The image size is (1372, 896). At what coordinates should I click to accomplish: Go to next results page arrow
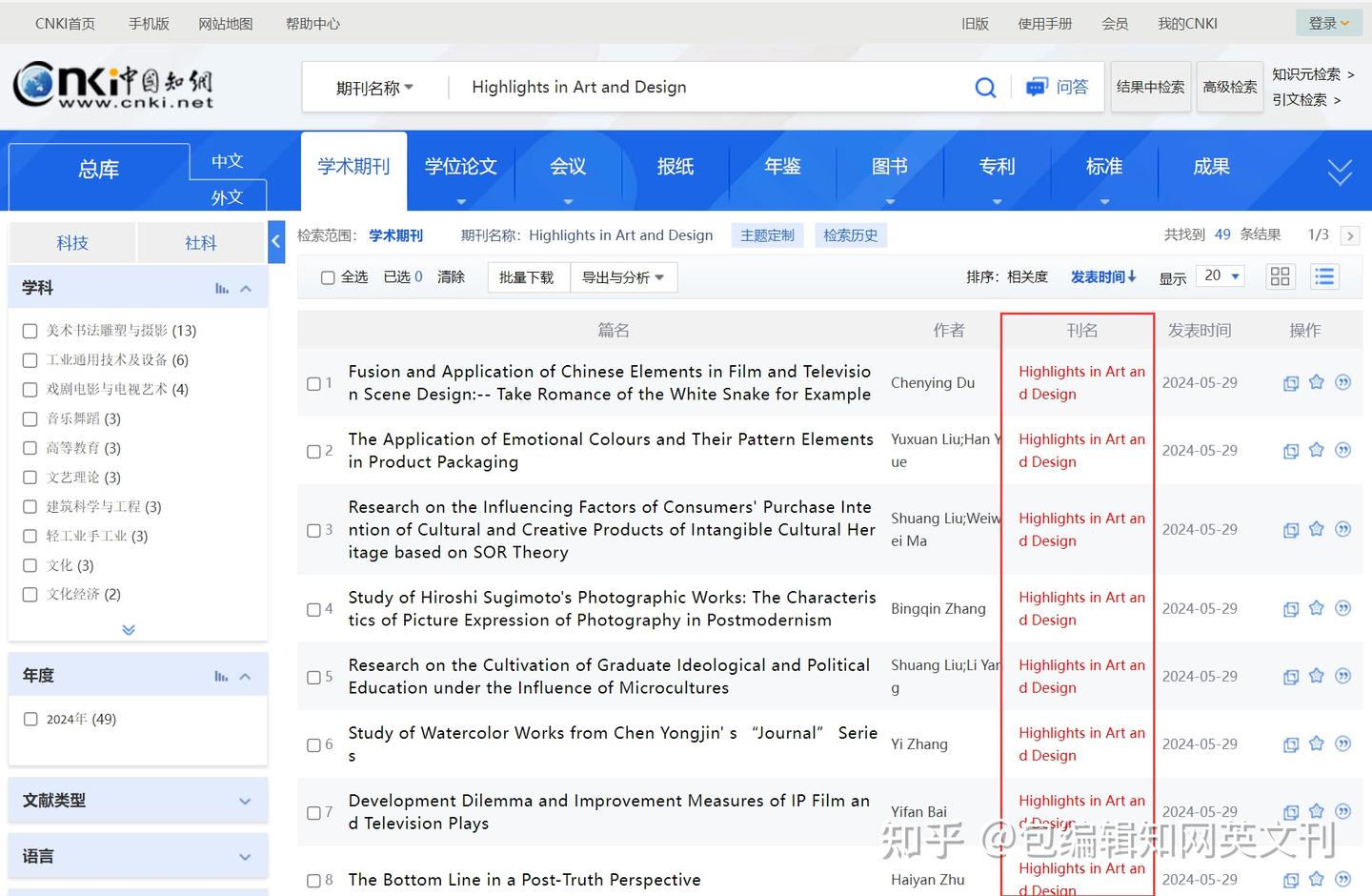1349,235
